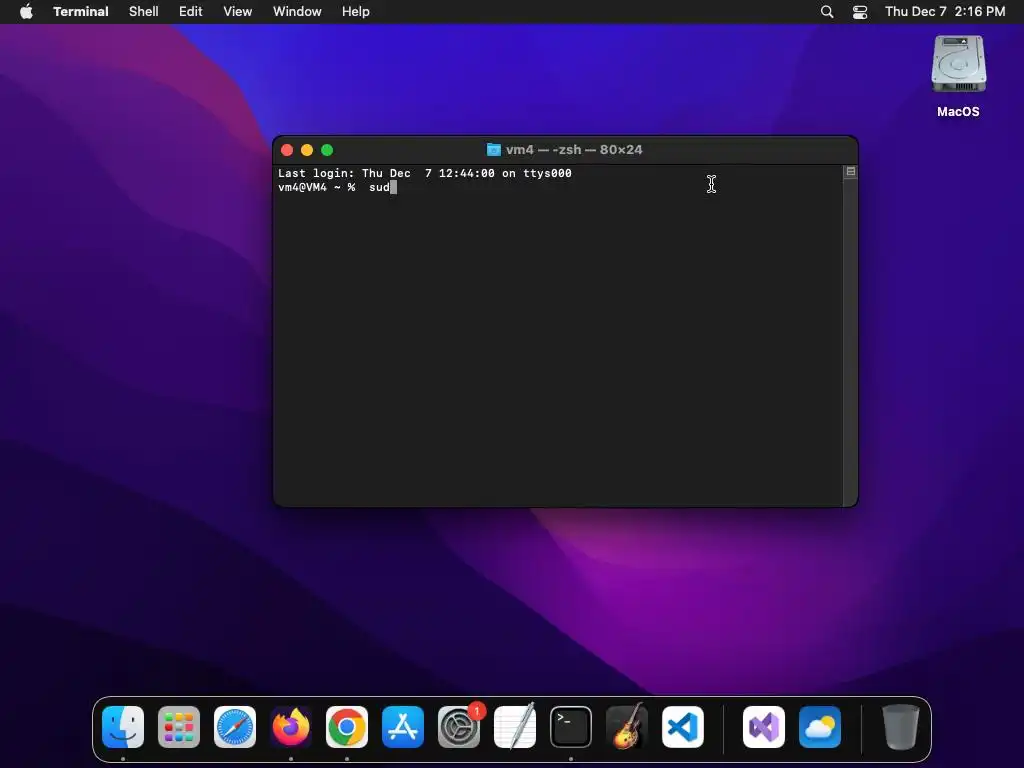
Task: Click the Terminal window title text
Action: (574, 150)
